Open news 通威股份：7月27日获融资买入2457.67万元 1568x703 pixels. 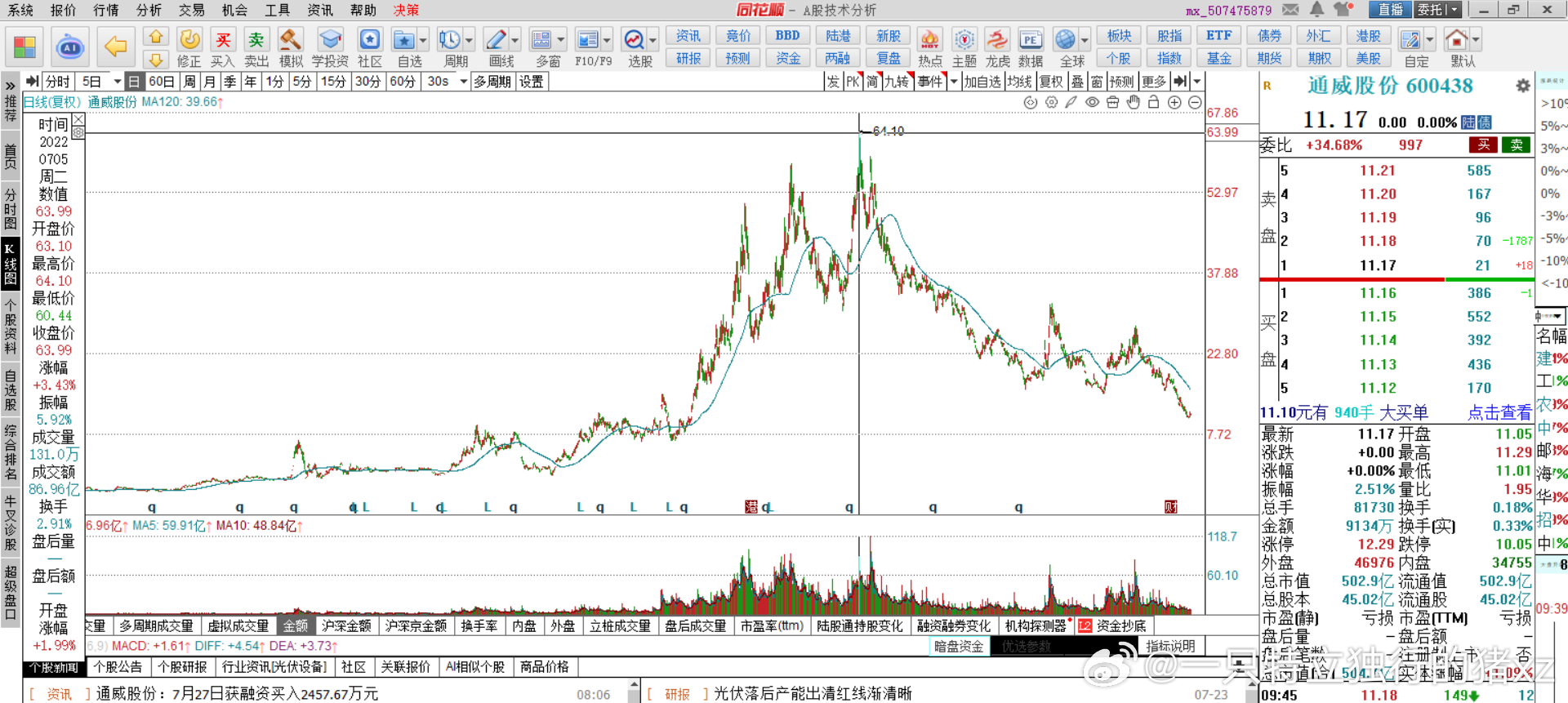tap(237, 694)
